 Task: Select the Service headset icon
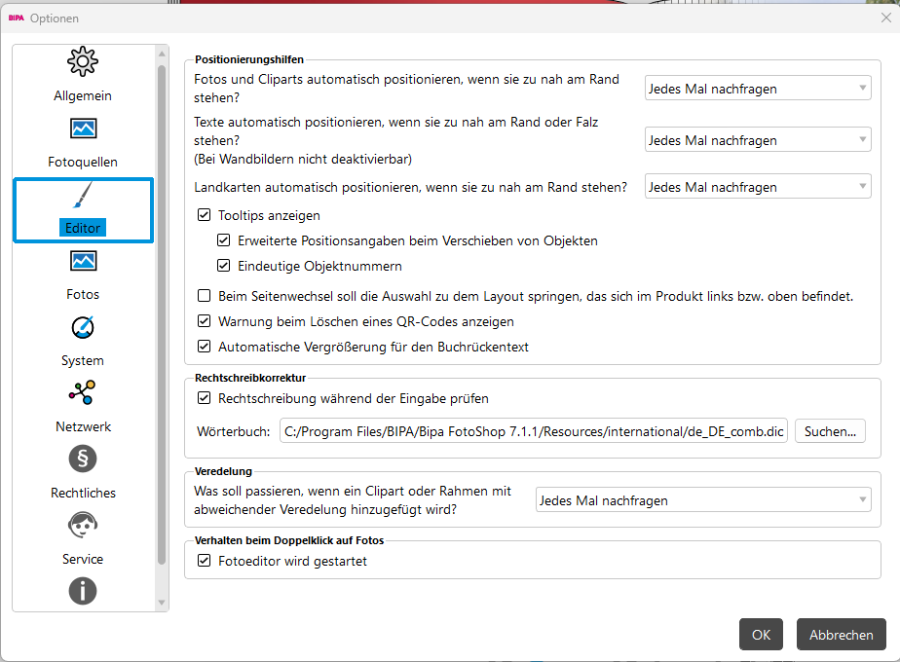tap(83, 525)
